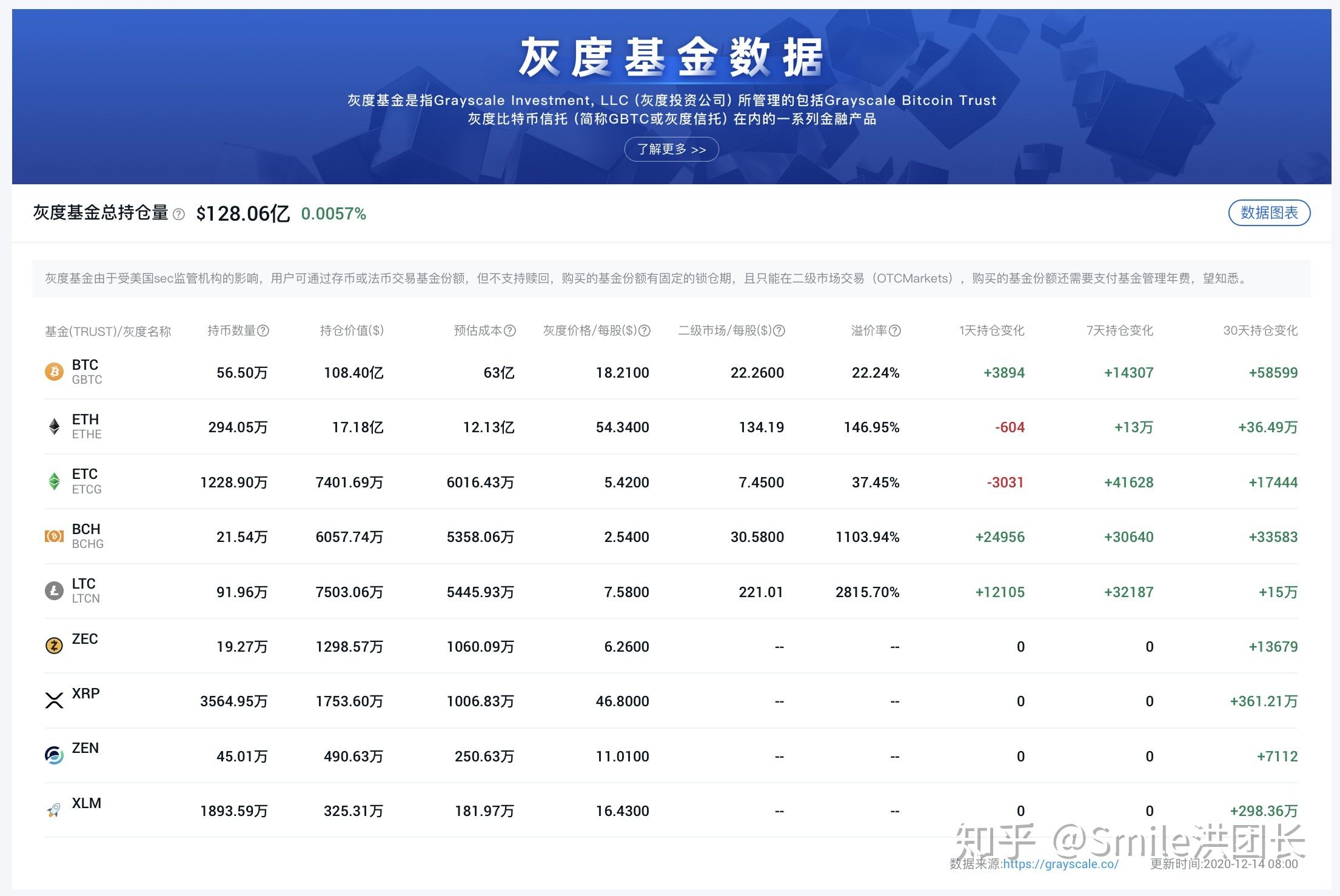Open the 了解更多 >> banner button
This screenshot has width=1340, height=896.
click(x=671, y=149)
